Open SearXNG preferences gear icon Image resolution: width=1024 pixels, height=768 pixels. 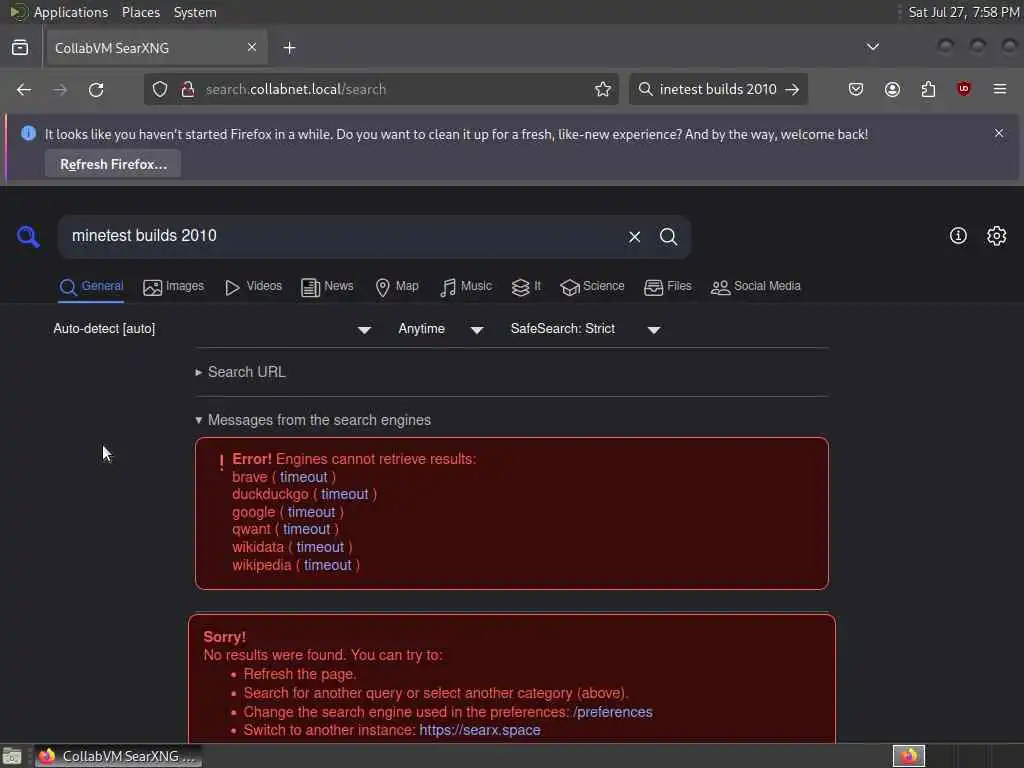(x=997, y=236)
